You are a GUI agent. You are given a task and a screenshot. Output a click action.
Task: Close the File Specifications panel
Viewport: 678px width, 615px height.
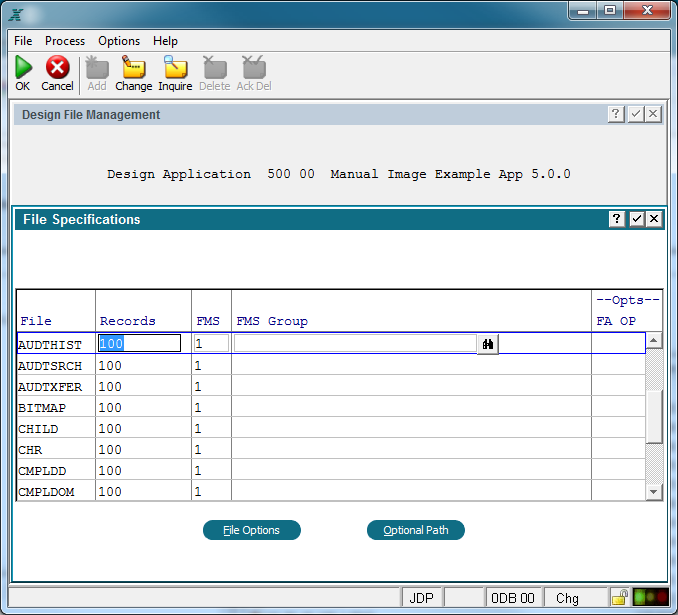(x=654, y=219)
